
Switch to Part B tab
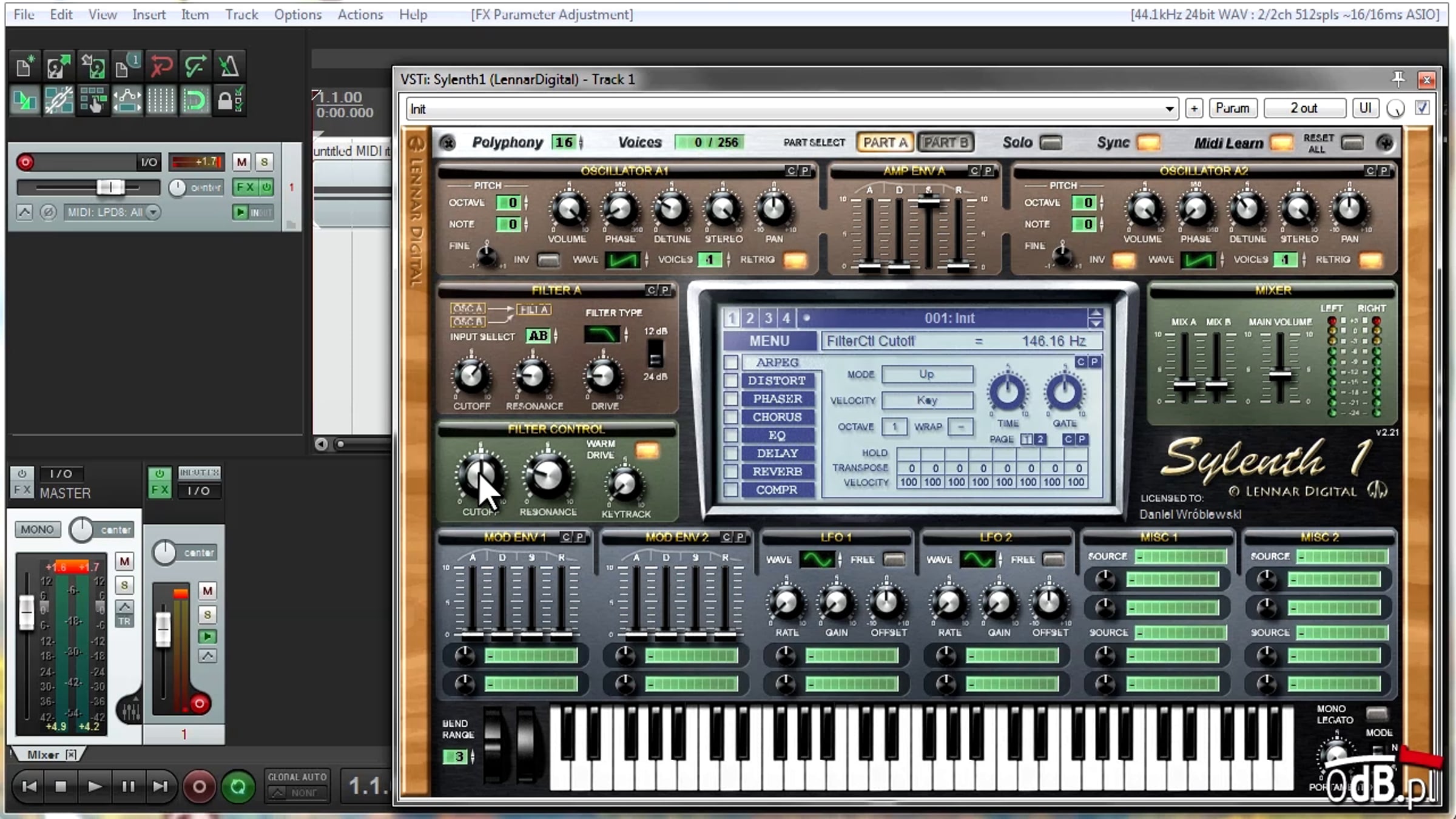(x=945, y=143)
